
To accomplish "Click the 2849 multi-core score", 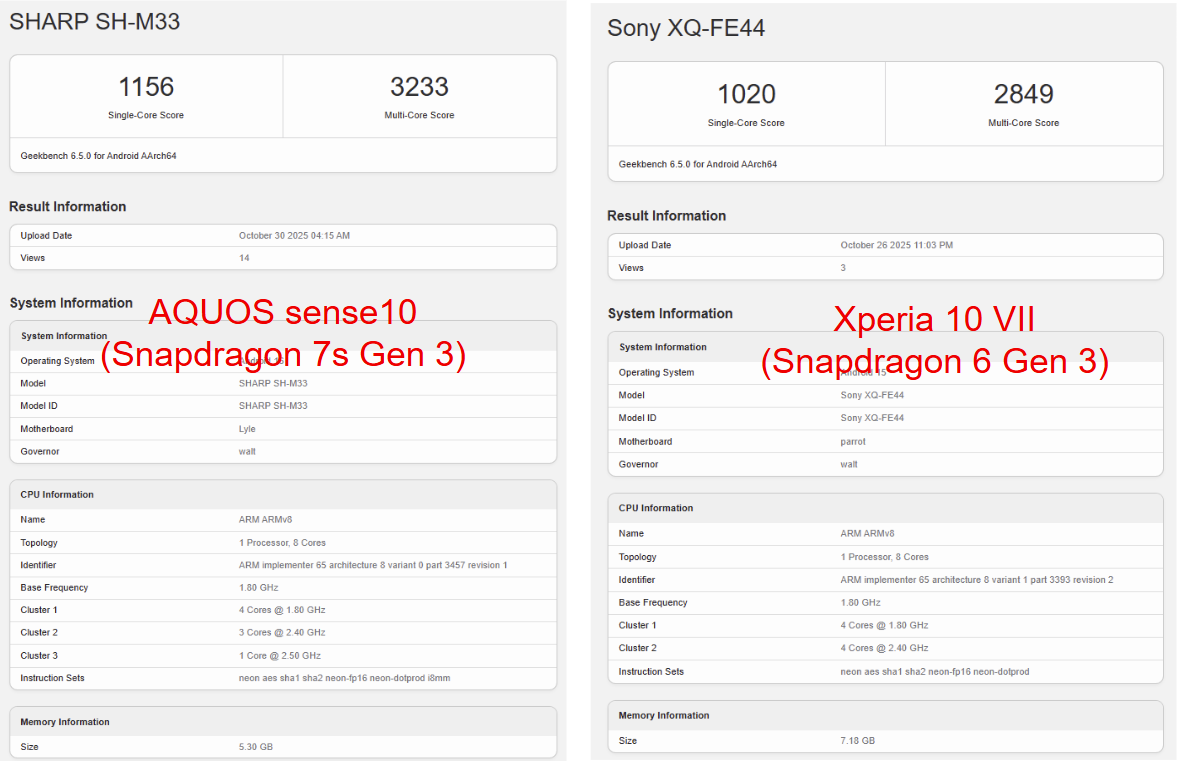I will [x=1023, y=94].
